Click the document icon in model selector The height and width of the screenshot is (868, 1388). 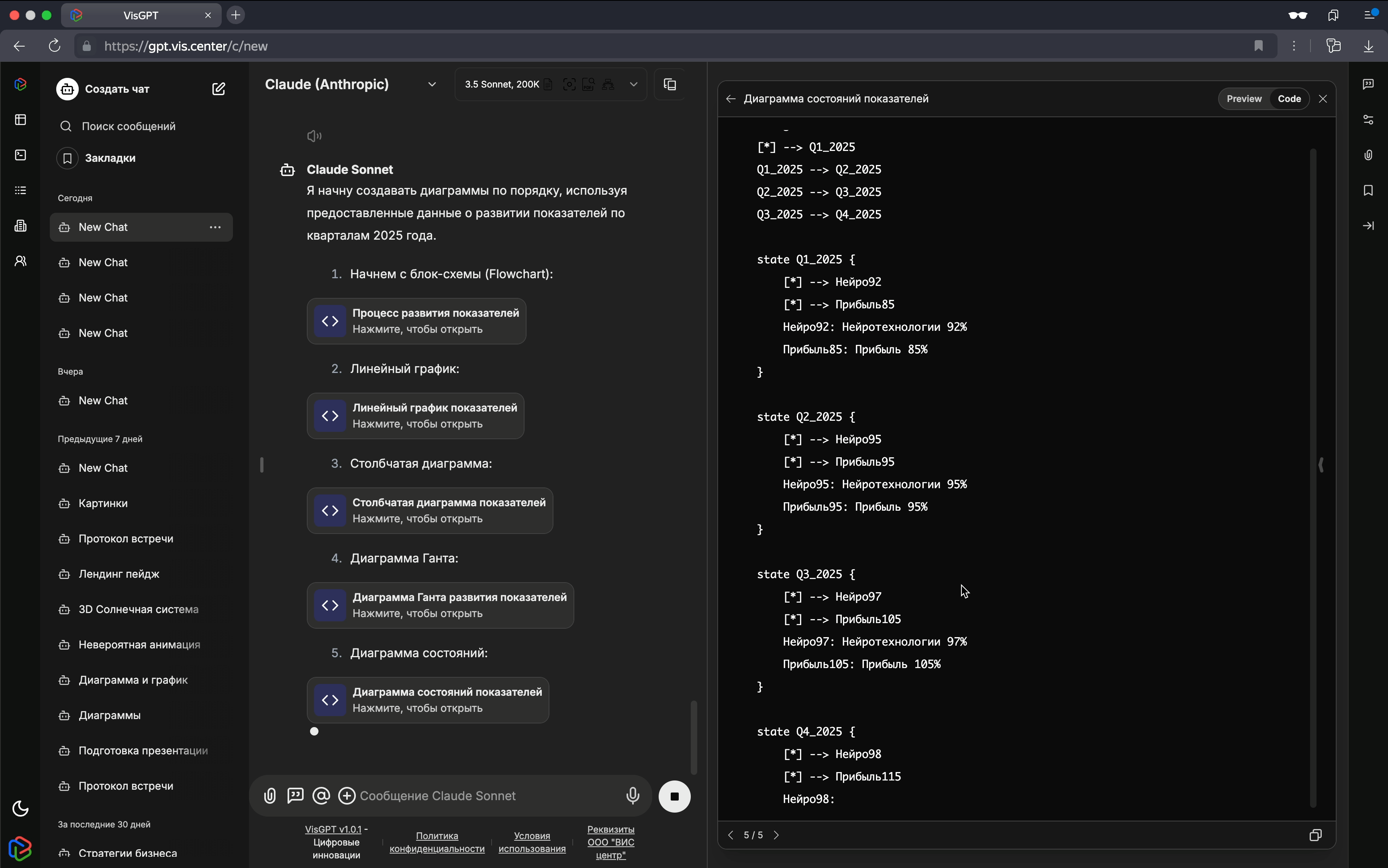coord(549,84)
